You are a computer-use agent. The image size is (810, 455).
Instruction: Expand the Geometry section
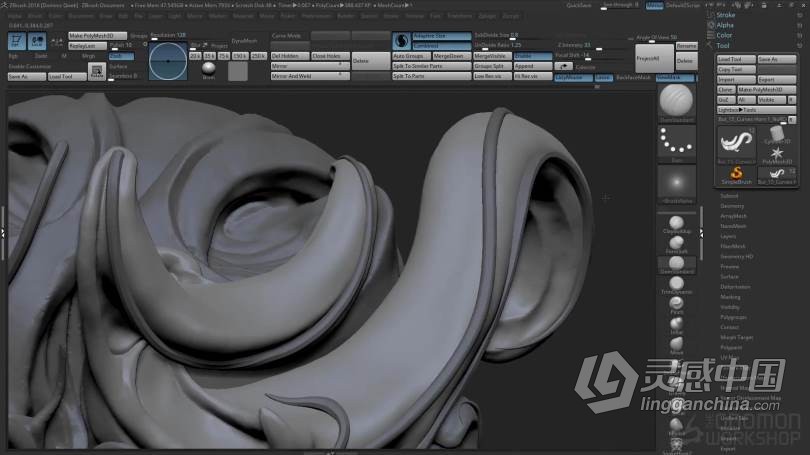(732, 206)
